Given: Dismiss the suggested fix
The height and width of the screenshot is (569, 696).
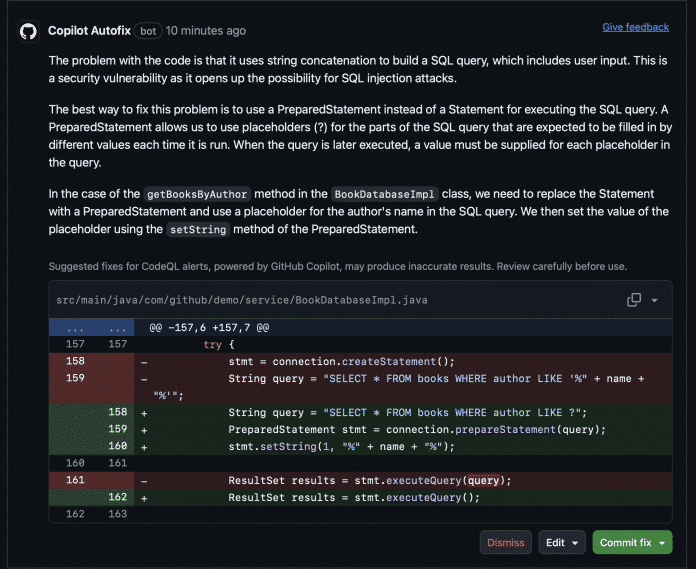Looking at the screenshot, I should (x=505, y=542).
